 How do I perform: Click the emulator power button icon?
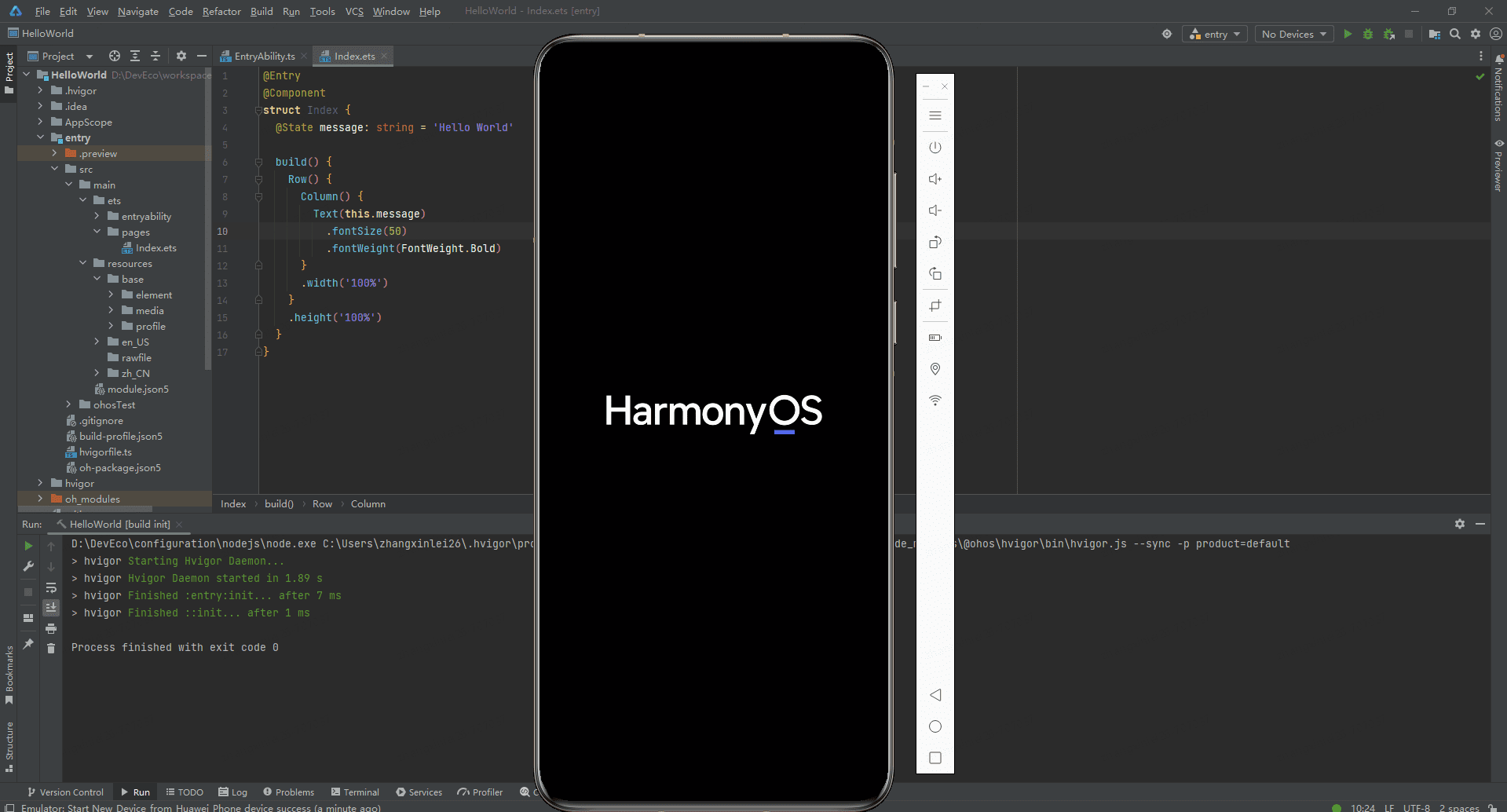click(935, 148)
